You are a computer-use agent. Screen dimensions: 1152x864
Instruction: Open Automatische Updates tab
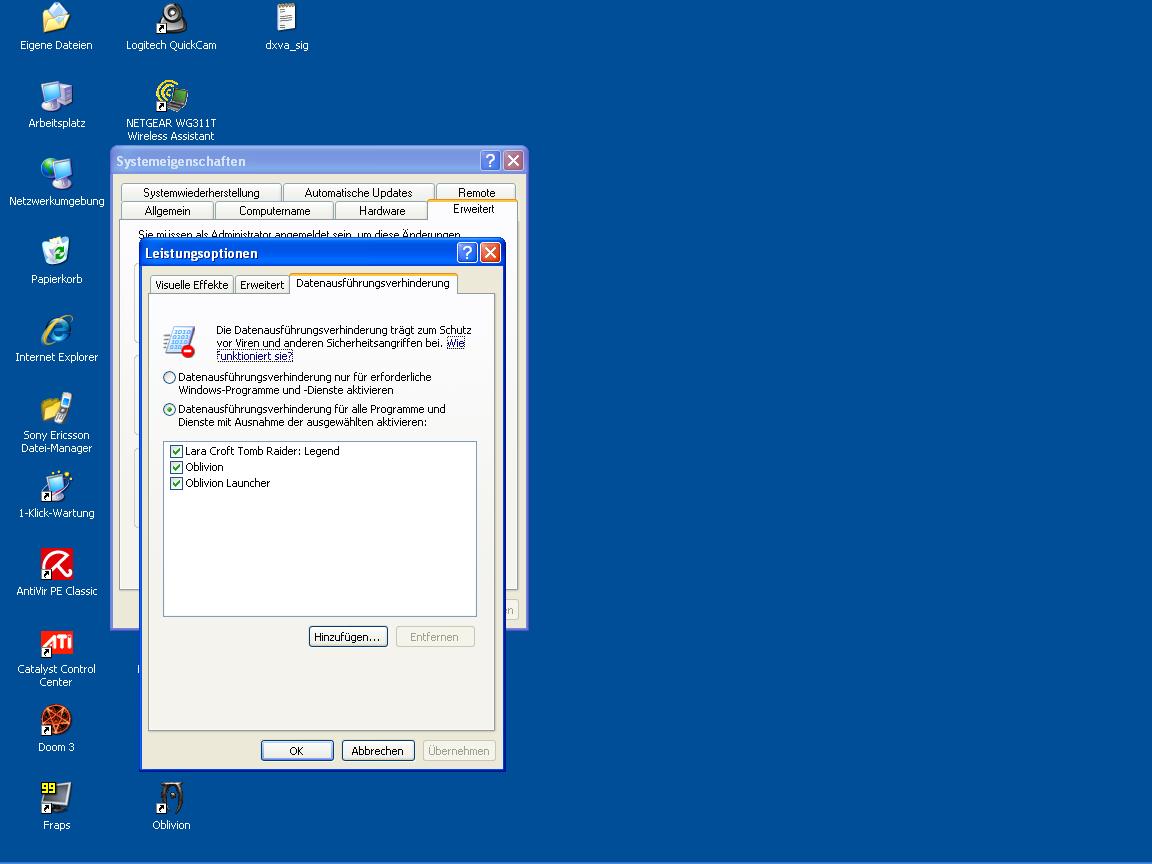coord(359,192)
